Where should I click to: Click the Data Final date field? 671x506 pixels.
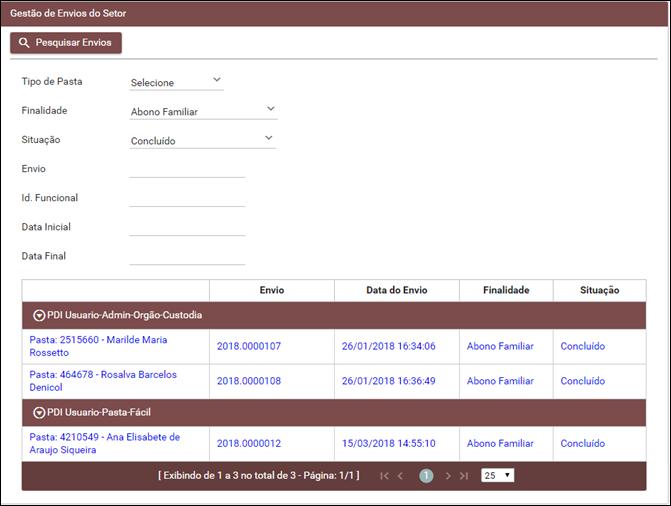187,256
